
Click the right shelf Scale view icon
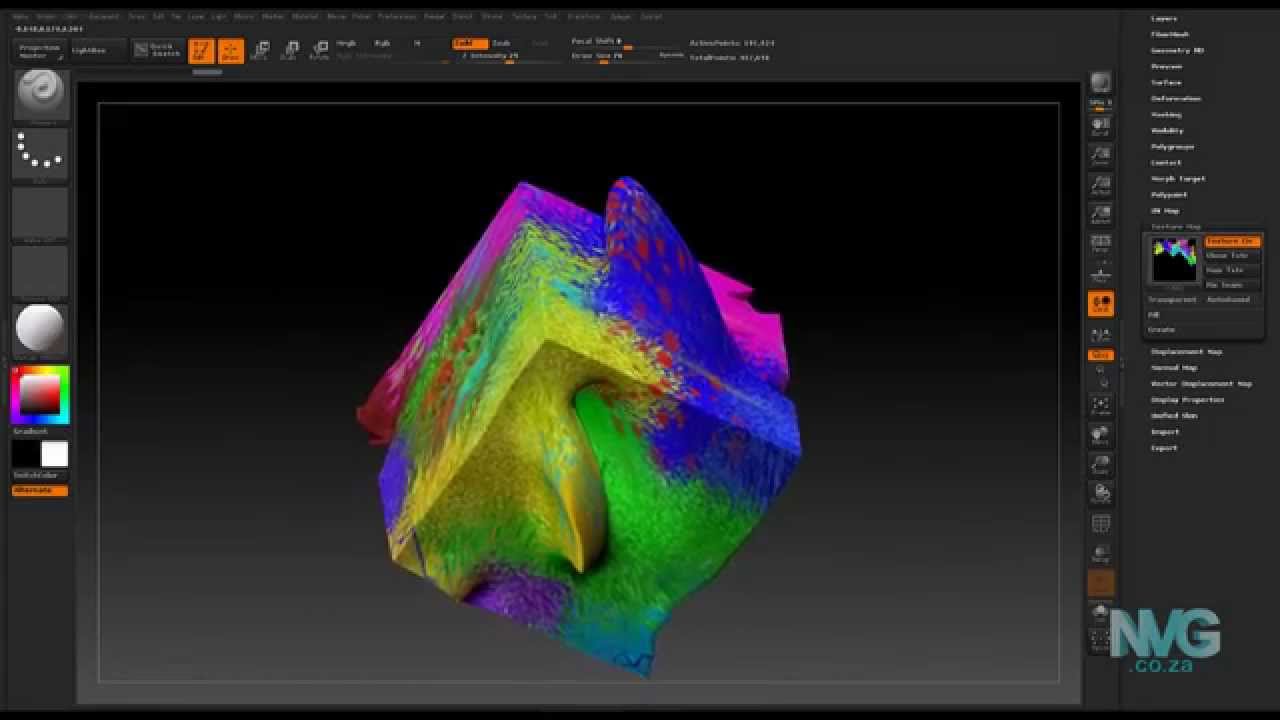[1101, 464]
